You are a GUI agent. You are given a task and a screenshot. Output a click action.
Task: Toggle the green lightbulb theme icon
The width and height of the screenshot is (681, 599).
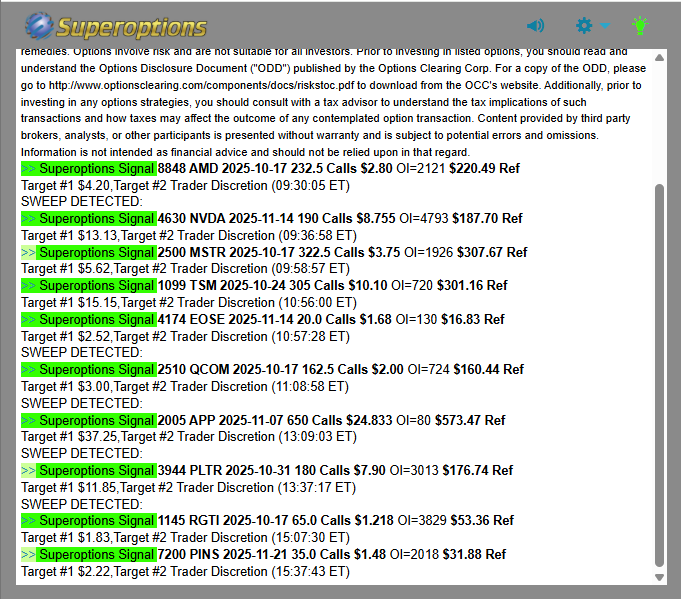[x=640, y=25]
